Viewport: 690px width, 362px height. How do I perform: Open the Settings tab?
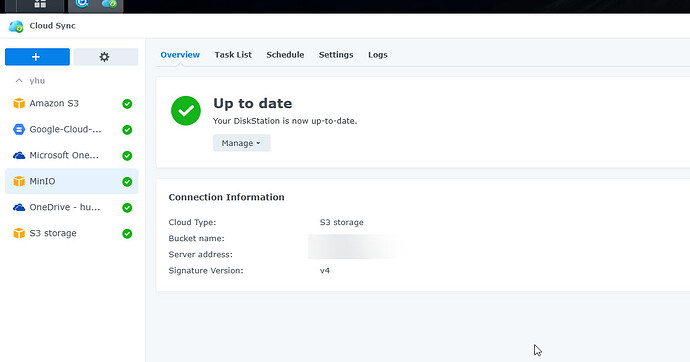pos(336,55)
